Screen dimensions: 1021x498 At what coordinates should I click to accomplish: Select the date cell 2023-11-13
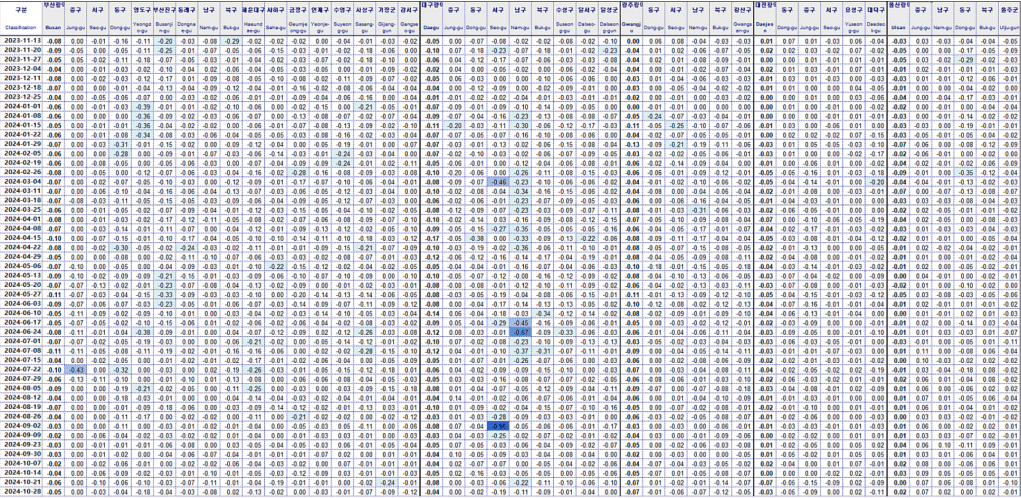(x=21, y=41)
